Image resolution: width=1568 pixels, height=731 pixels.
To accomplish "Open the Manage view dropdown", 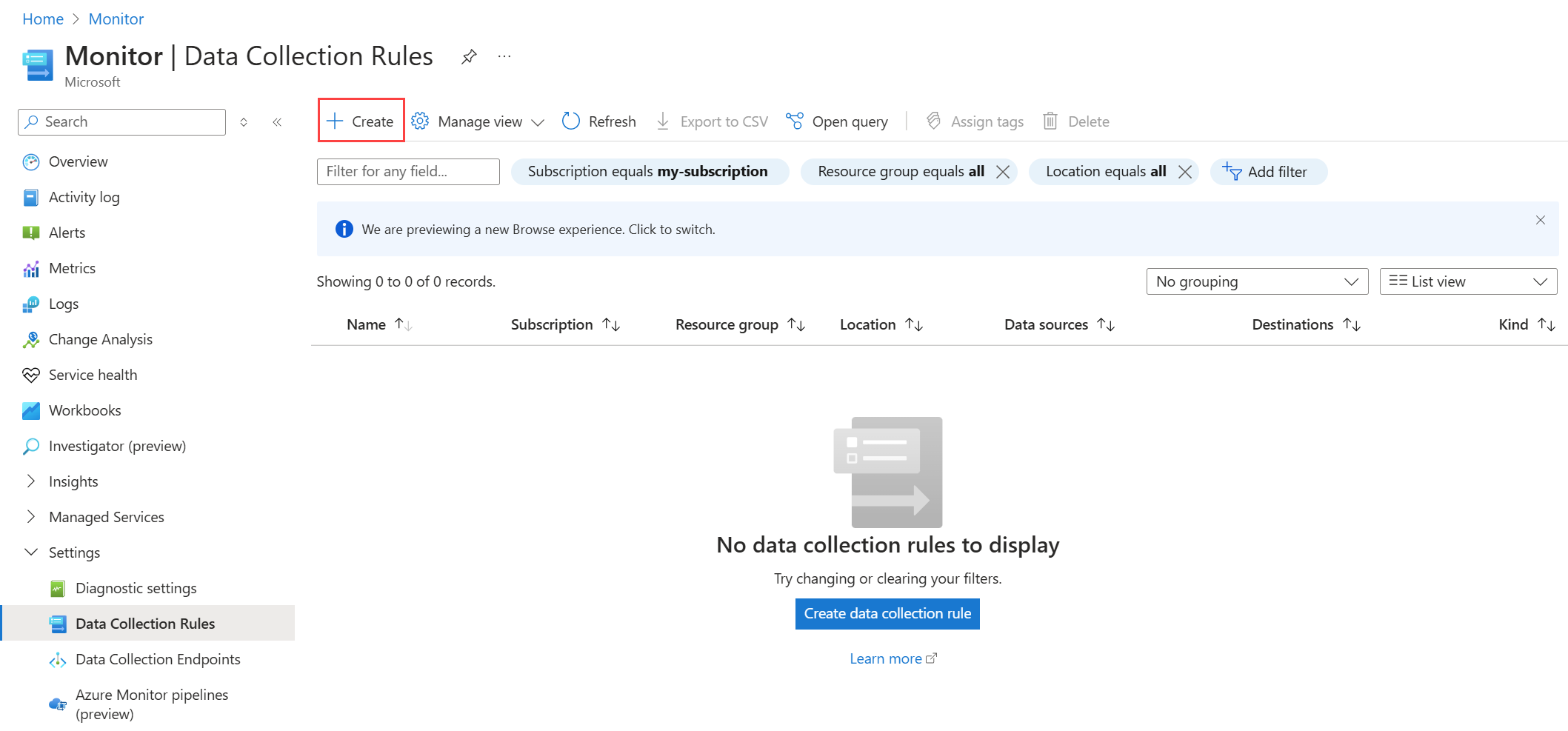I will click(x=478, y=121).
